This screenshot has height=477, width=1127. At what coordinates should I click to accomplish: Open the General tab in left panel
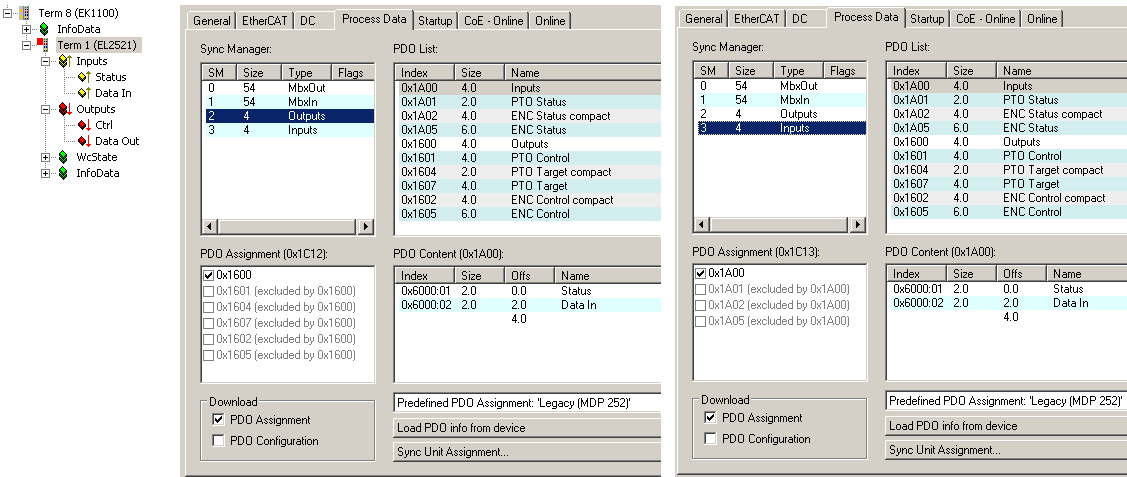click(x=212, y=21)
